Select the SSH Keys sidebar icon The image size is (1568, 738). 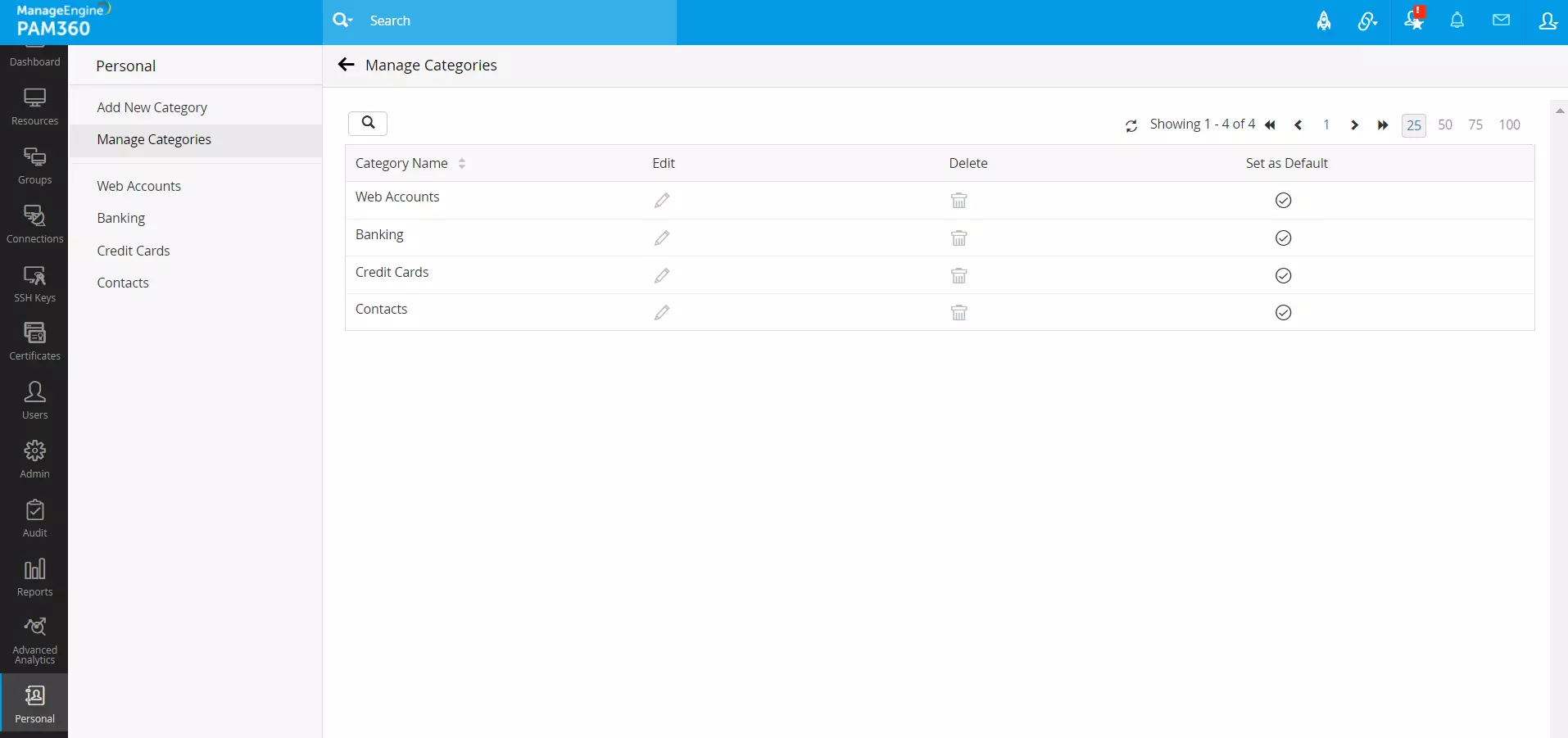(x=34, y=284)
